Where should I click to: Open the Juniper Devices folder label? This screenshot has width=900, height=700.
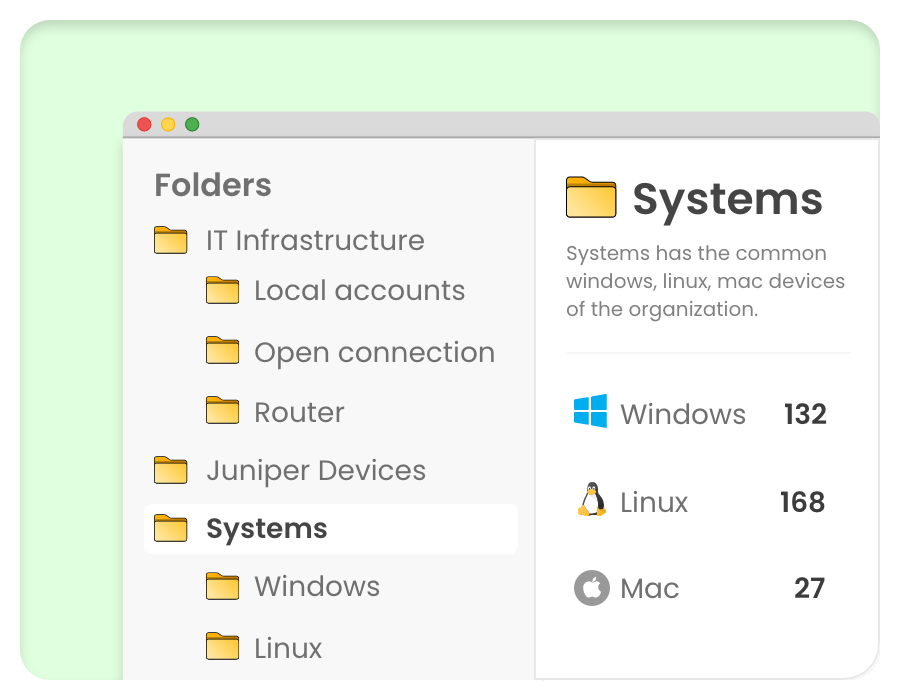(x=315, y=471)
